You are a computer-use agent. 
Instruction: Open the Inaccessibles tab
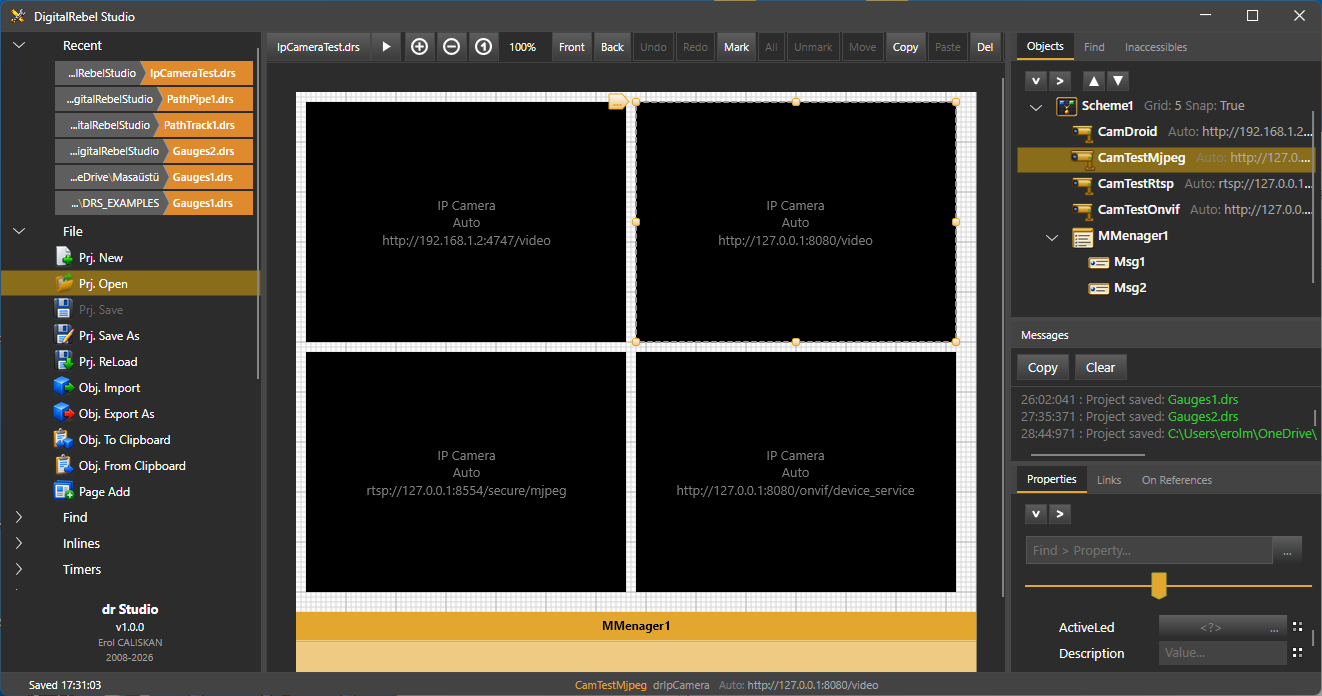tap(1156, 47)
